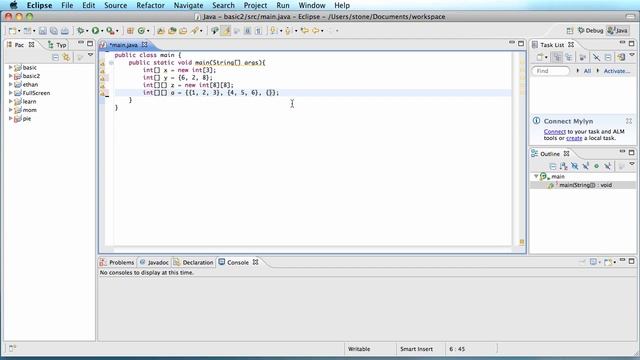The width and height of the screenshot is (640, 360).
Task: Click Activate link in Task List
Action: point(617,71)
